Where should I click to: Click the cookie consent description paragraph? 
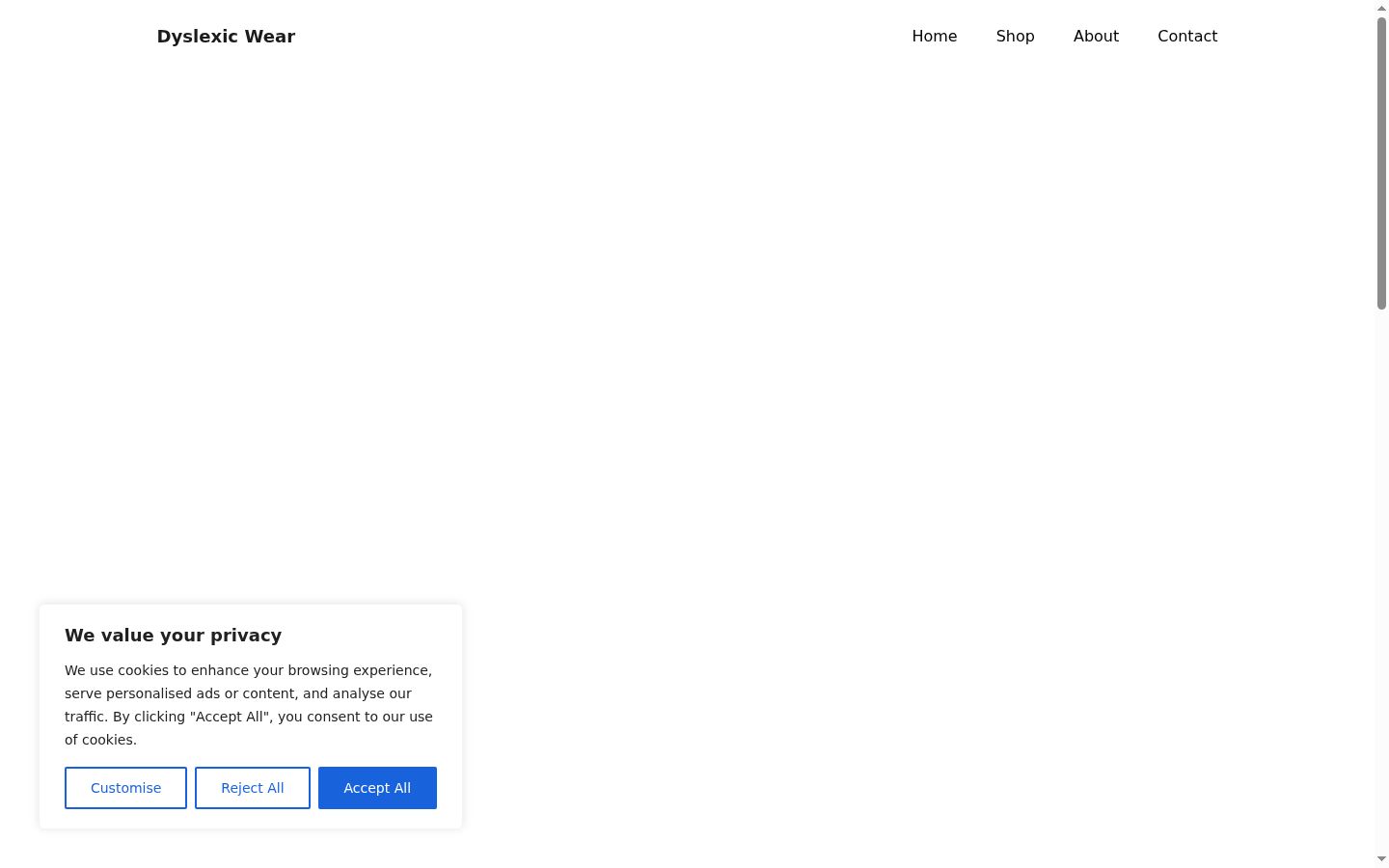250,705
